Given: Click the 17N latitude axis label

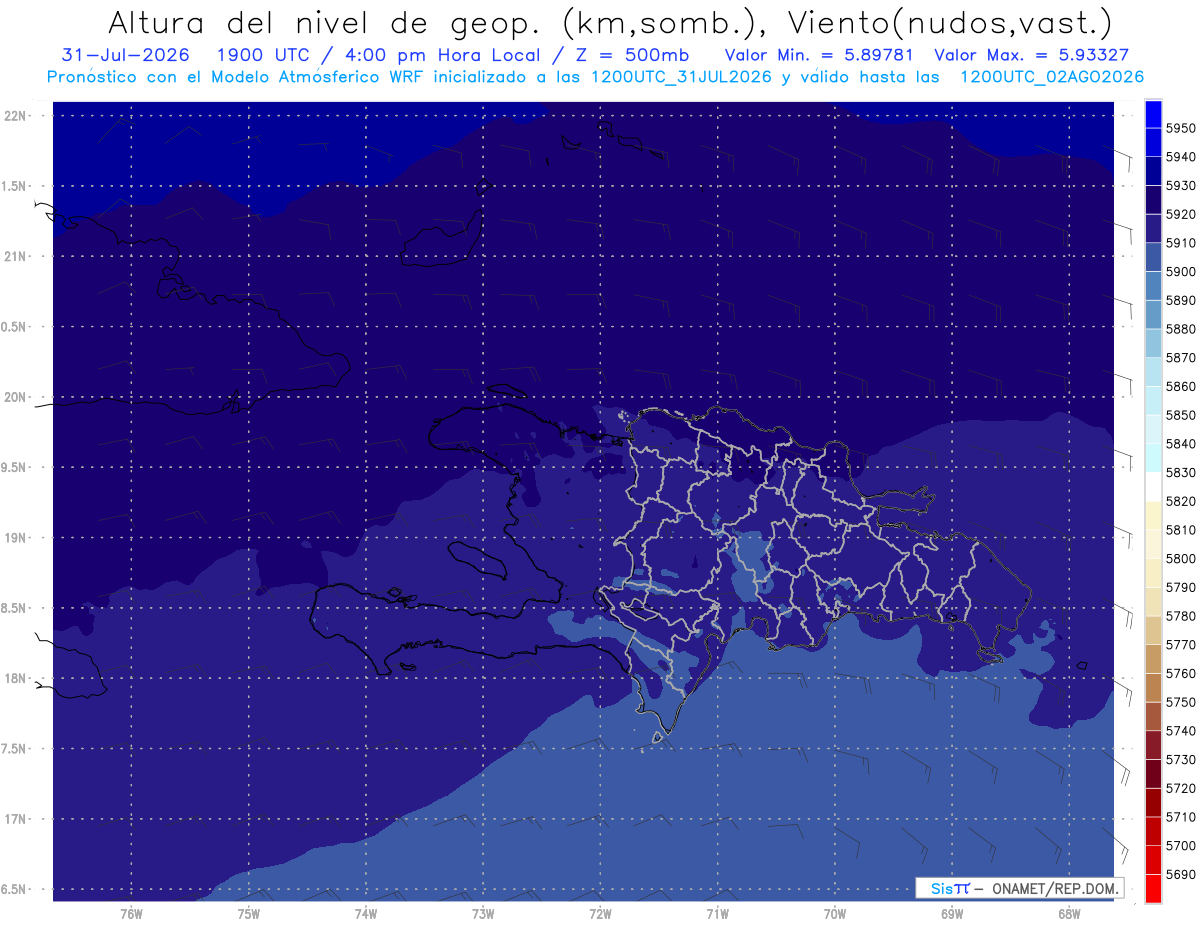Looking at the screenshot, I should coord(14,819).
